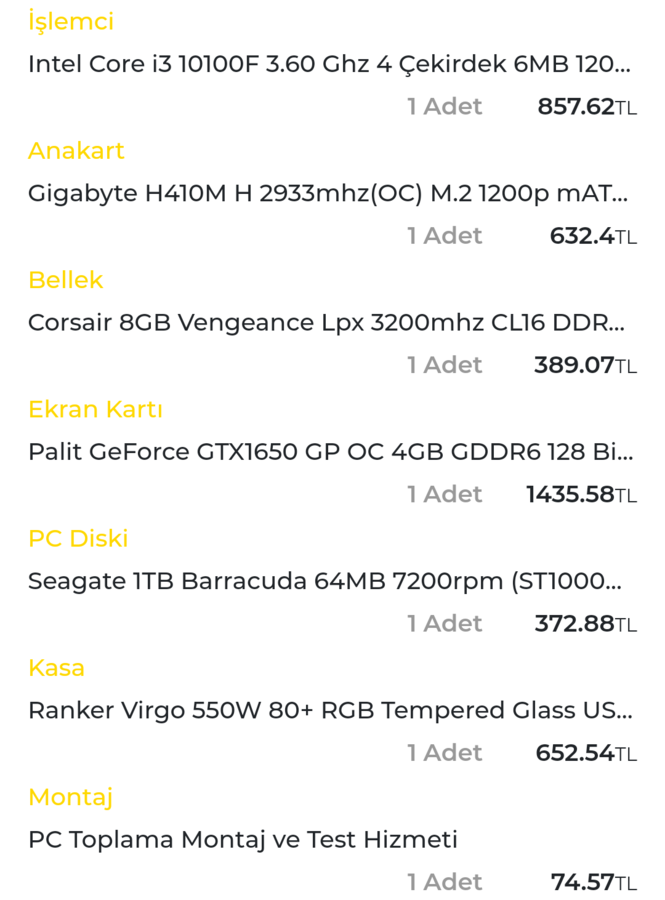Image resolution: width=665 pixels, height=900 pixels.
Task: Select the Kasa category heading
Action: click(56, 668)
